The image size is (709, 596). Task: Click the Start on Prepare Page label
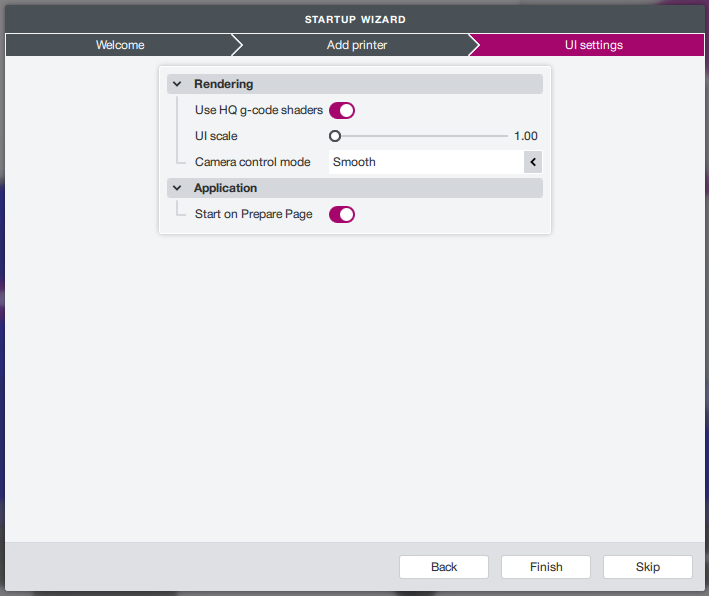click(254, 214)
